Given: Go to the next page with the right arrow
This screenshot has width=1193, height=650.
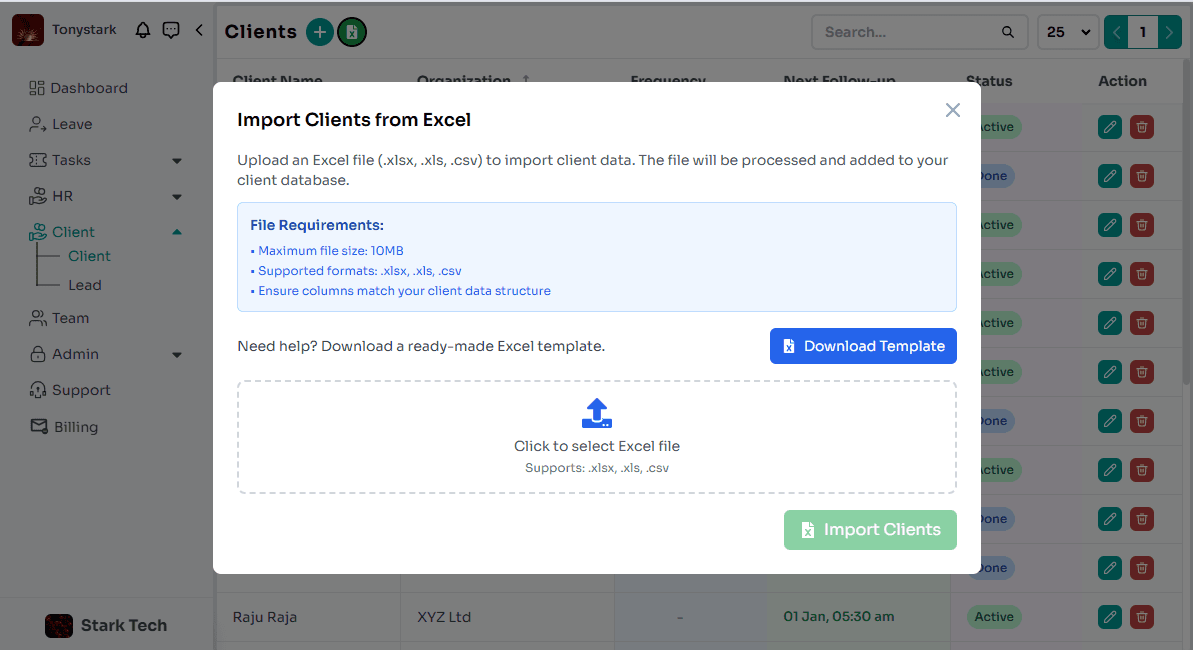Looking at the screenshot, I should coord(1170,31).
